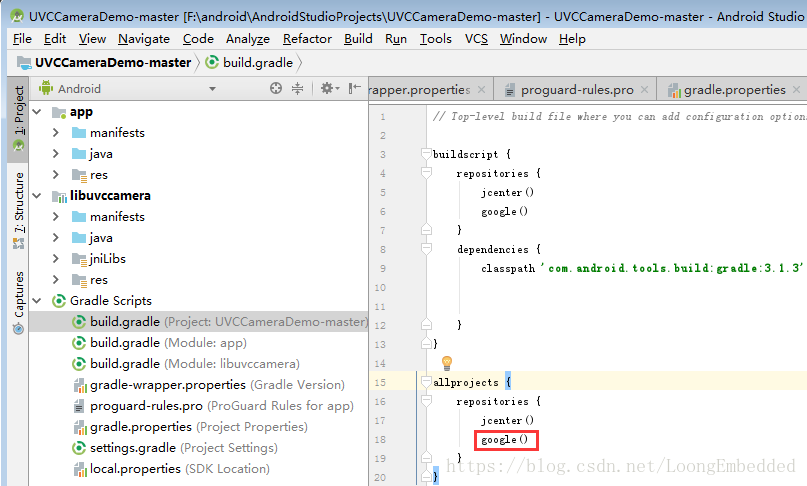The height and width of the screenshot is (486, 807).
Task: Open the Structure tool window tab
Action: pos(19,210)
